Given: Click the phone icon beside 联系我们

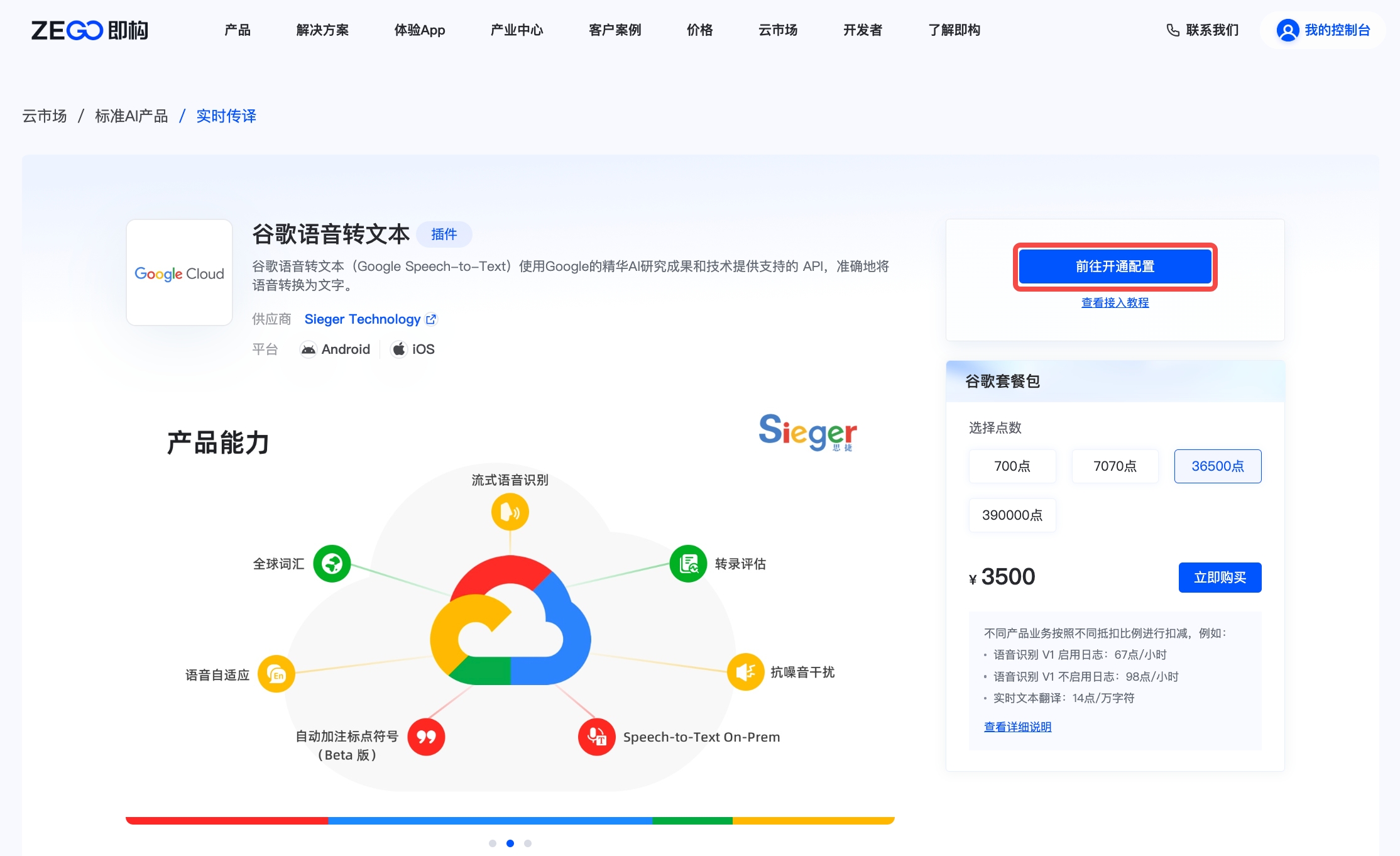Looking at the screenshot, I should click(1173, 30).
